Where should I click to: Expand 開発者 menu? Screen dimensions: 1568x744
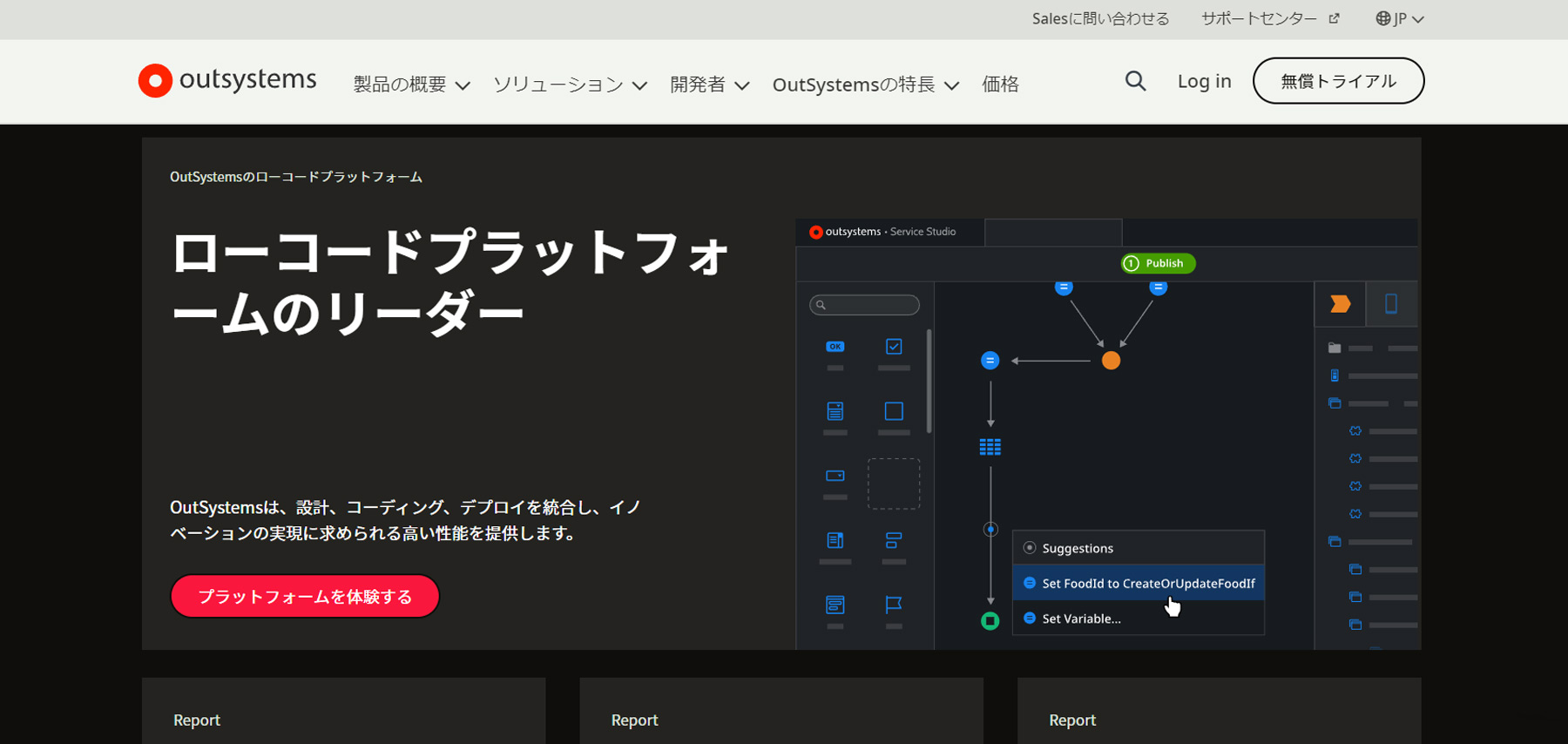click(709, 85)
